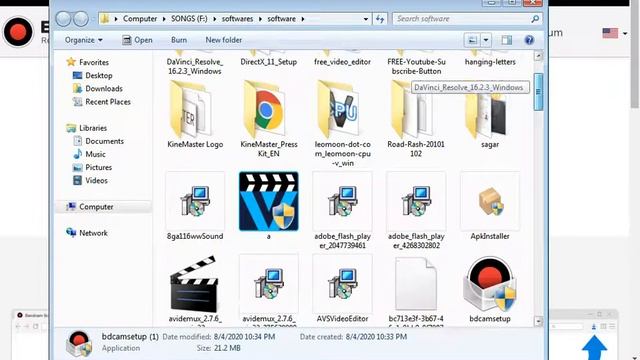Select Favorites in the navigation pane

88,62
